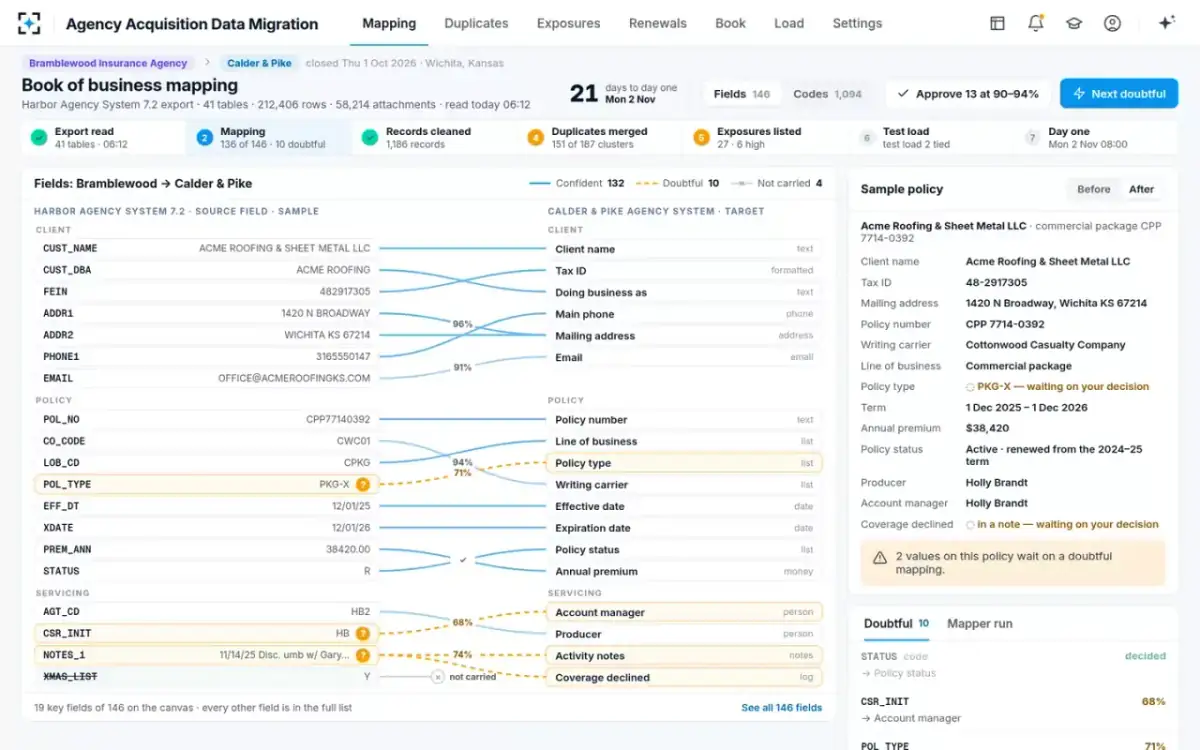
Task: Select the Coverage declined target field
Action: [684, 677]
